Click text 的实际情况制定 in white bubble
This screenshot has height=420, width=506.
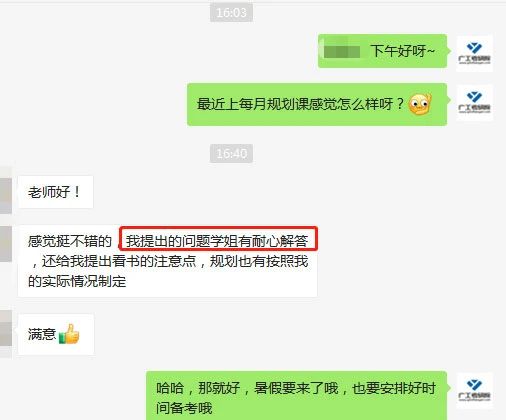(x=77, y=281)
